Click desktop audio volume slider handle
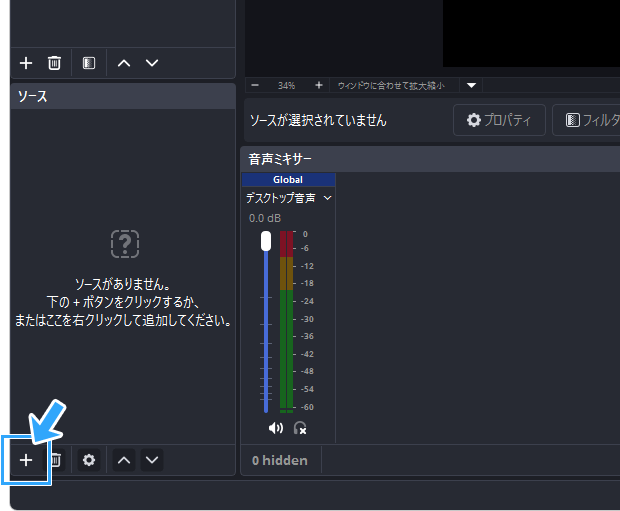 point(266,241)
